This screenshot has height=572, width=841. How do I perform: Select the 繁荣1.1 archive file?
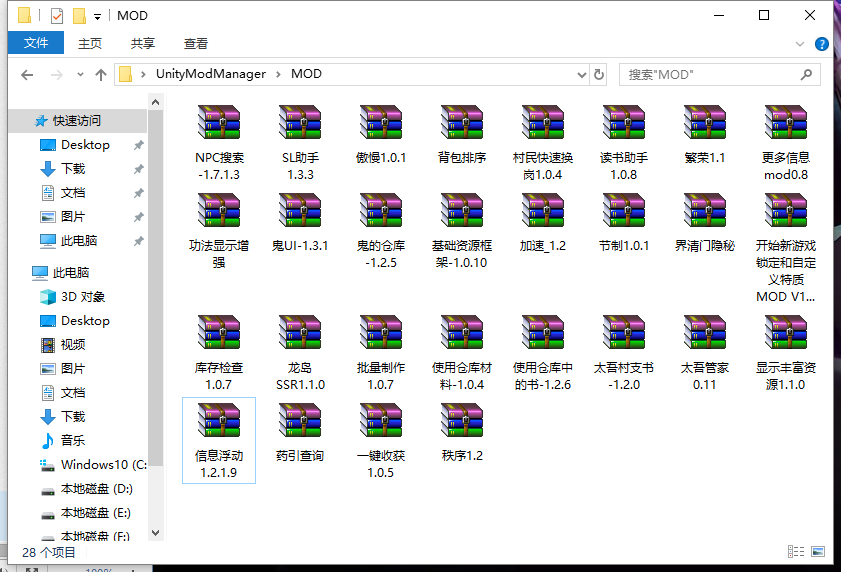[705, 134]
